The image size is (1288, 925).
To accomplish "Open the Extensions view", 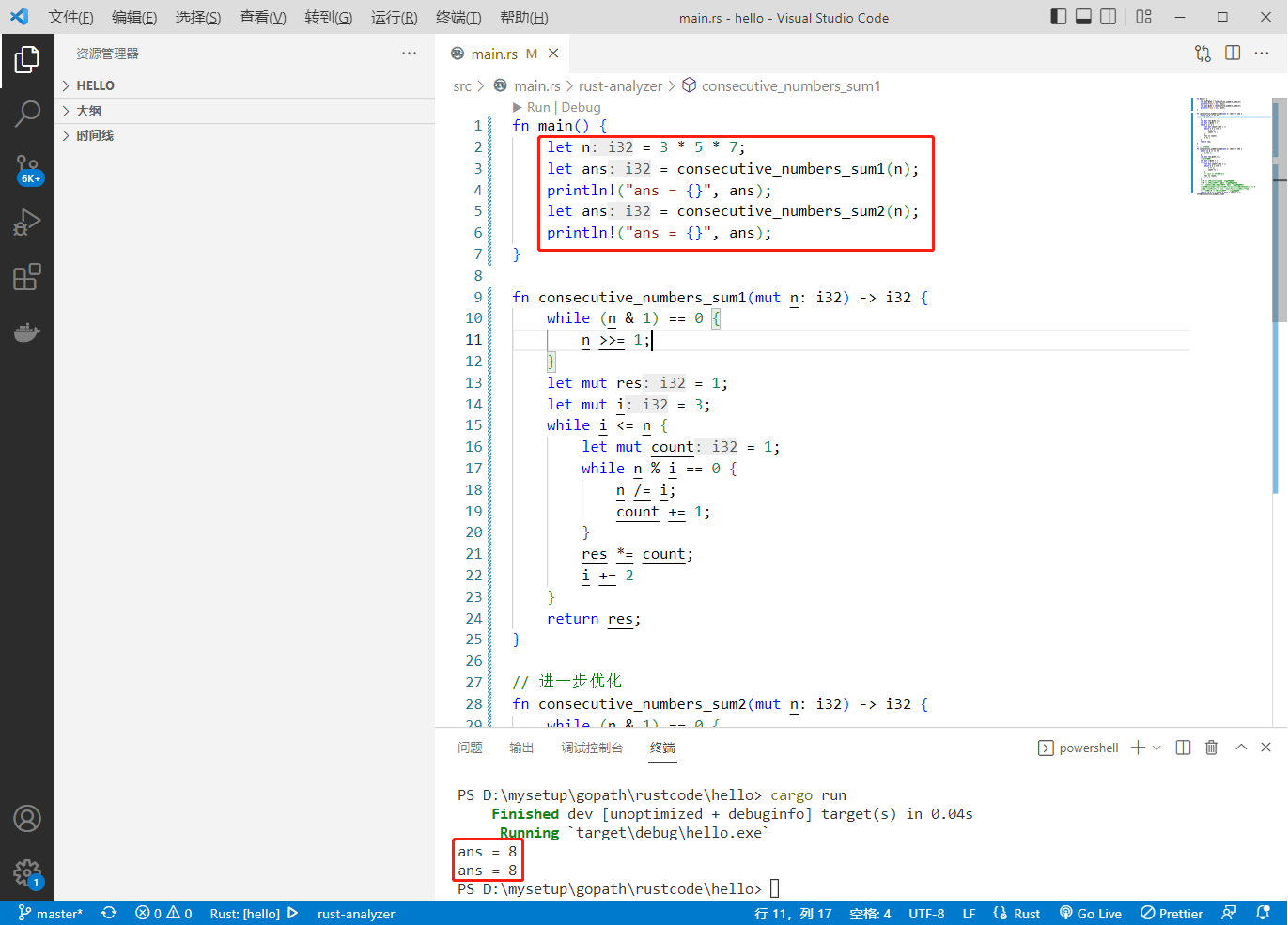I will click(x=27, y=277).
